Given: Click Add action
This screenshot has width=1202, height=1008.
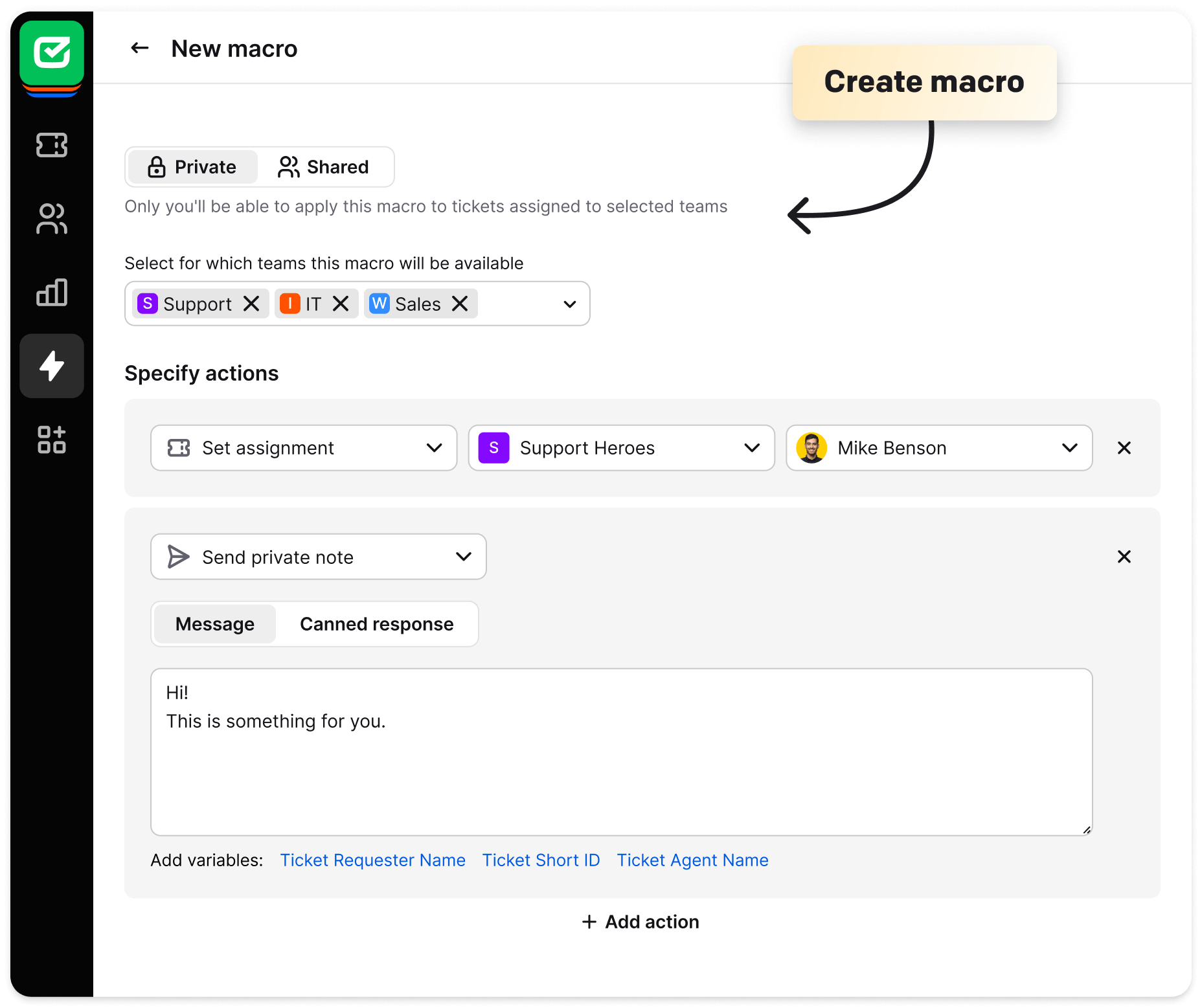Looking at the screenshot, I should tap(641, 921).
